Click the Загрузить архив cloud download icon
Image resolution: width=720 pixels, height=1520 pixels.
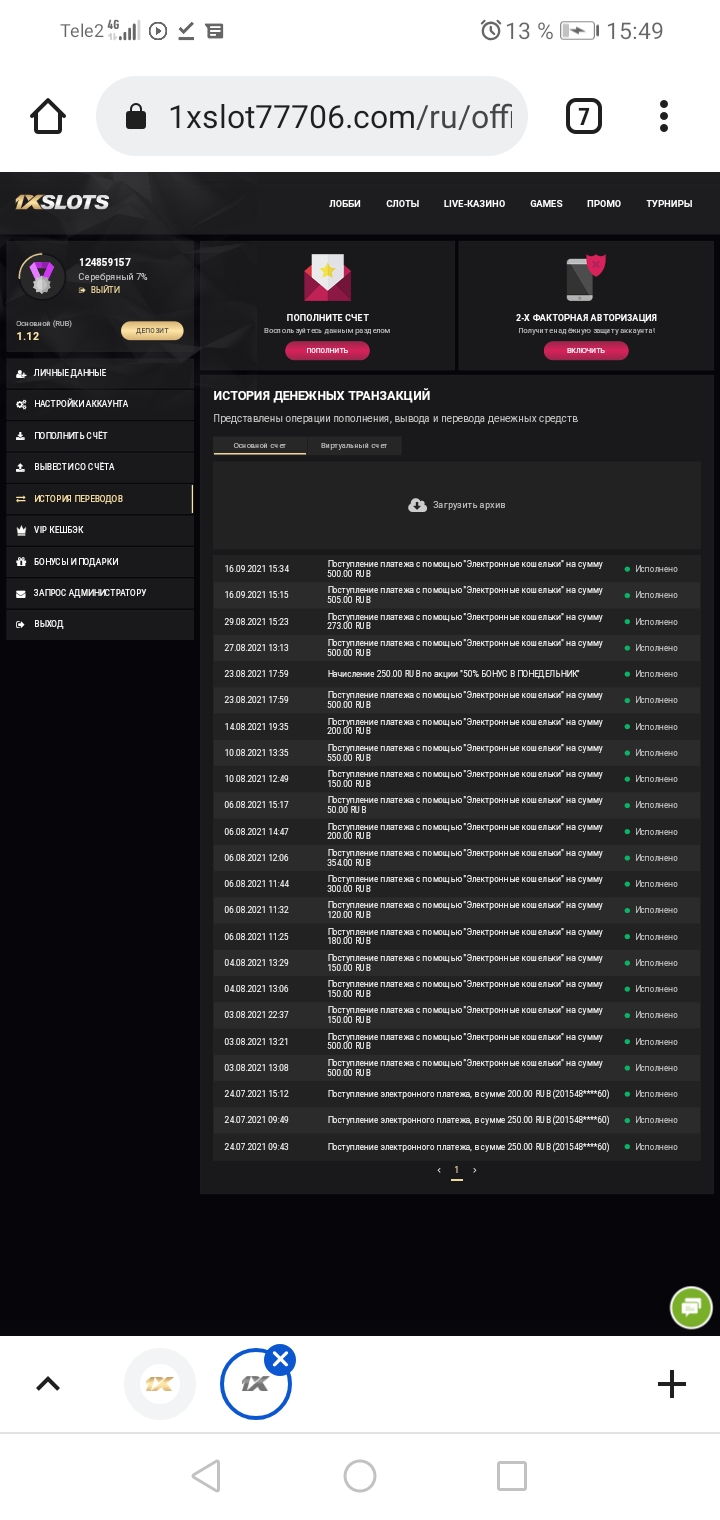point(419,505)
